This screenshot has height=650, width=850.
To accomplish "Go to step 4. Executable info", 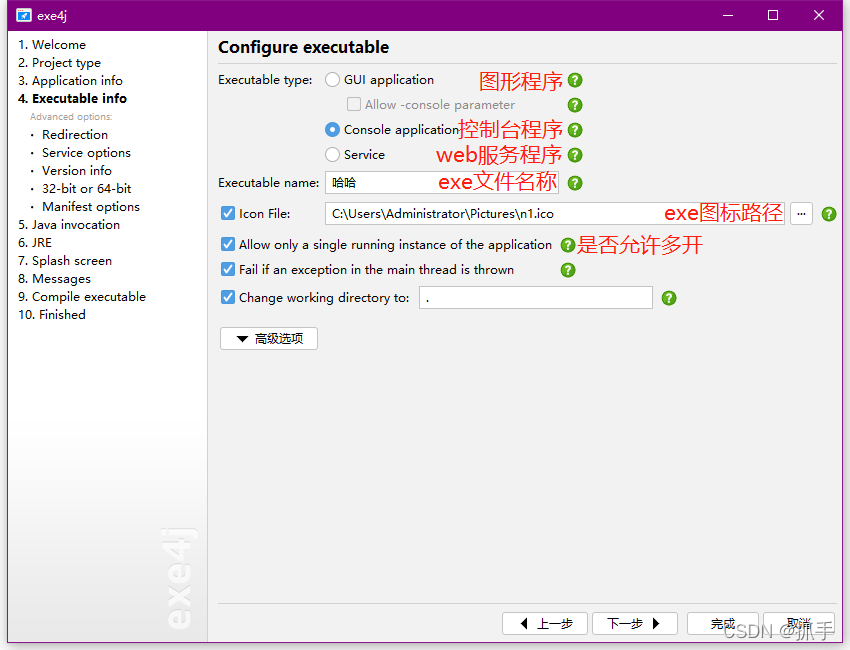I will (x=72, y=99).
